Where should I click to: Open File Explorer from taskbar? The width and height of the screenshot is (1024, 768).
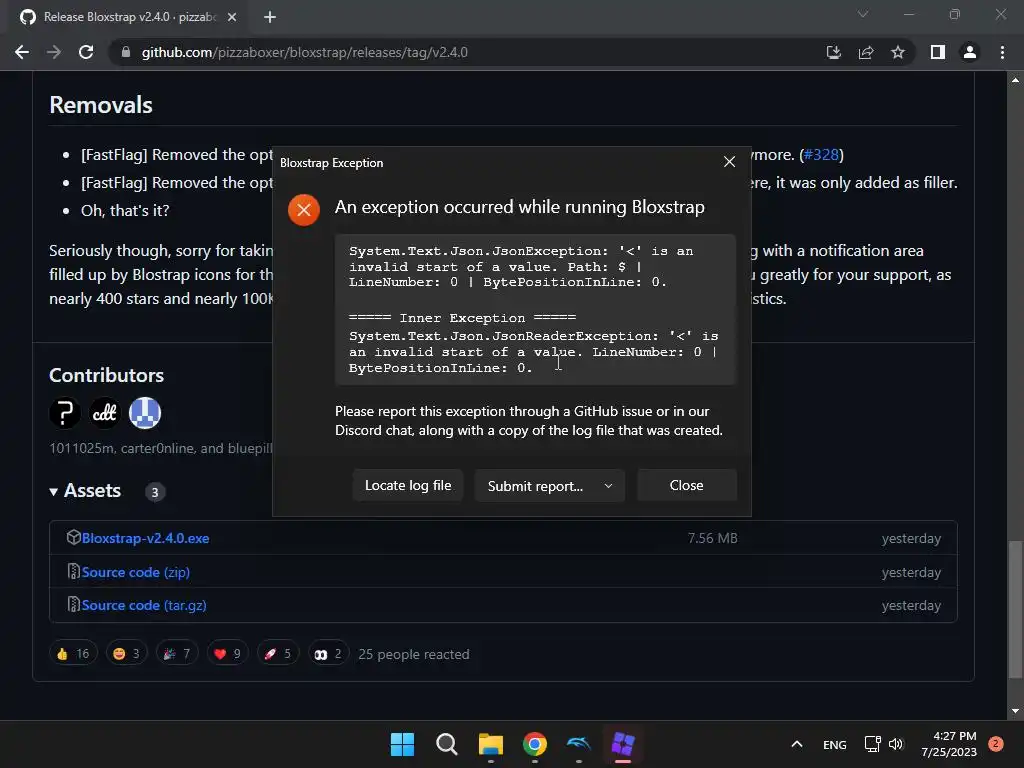[x=490, y=744]
